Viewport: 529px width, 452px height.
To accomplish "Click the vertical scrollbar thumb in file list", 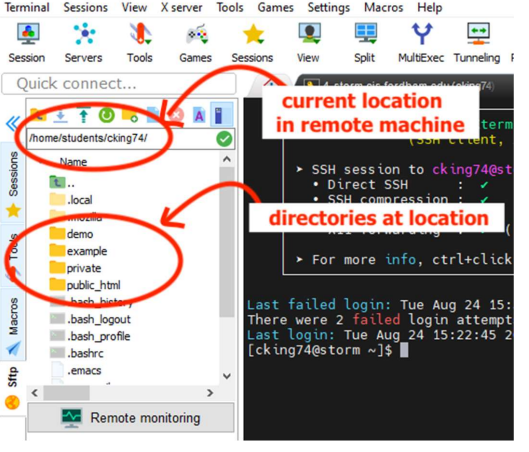I will [227, 242].
